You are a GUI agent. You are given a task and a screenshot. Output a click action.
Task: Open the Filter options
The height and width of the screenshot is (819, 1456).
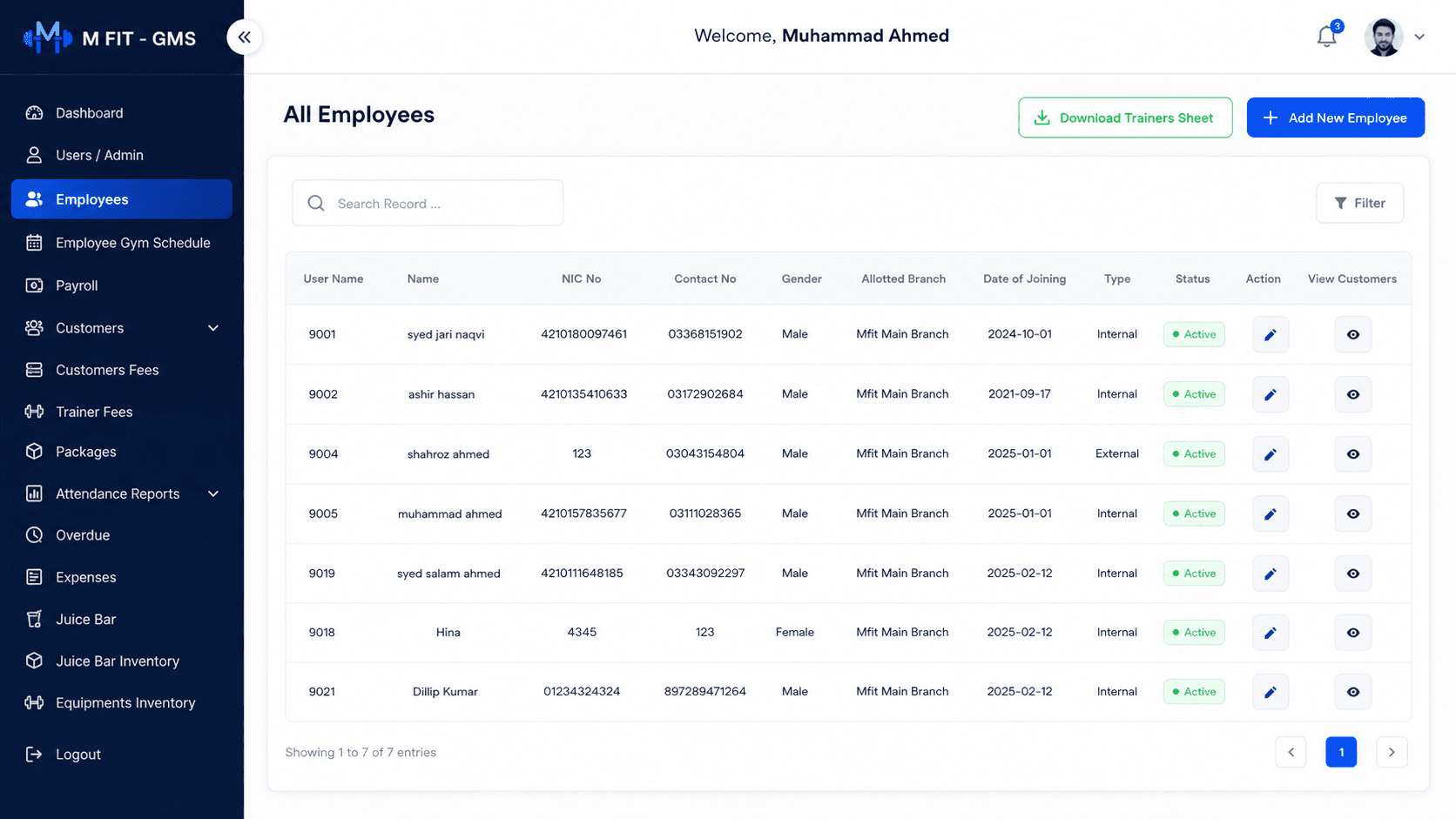(x=1359, y=203)
